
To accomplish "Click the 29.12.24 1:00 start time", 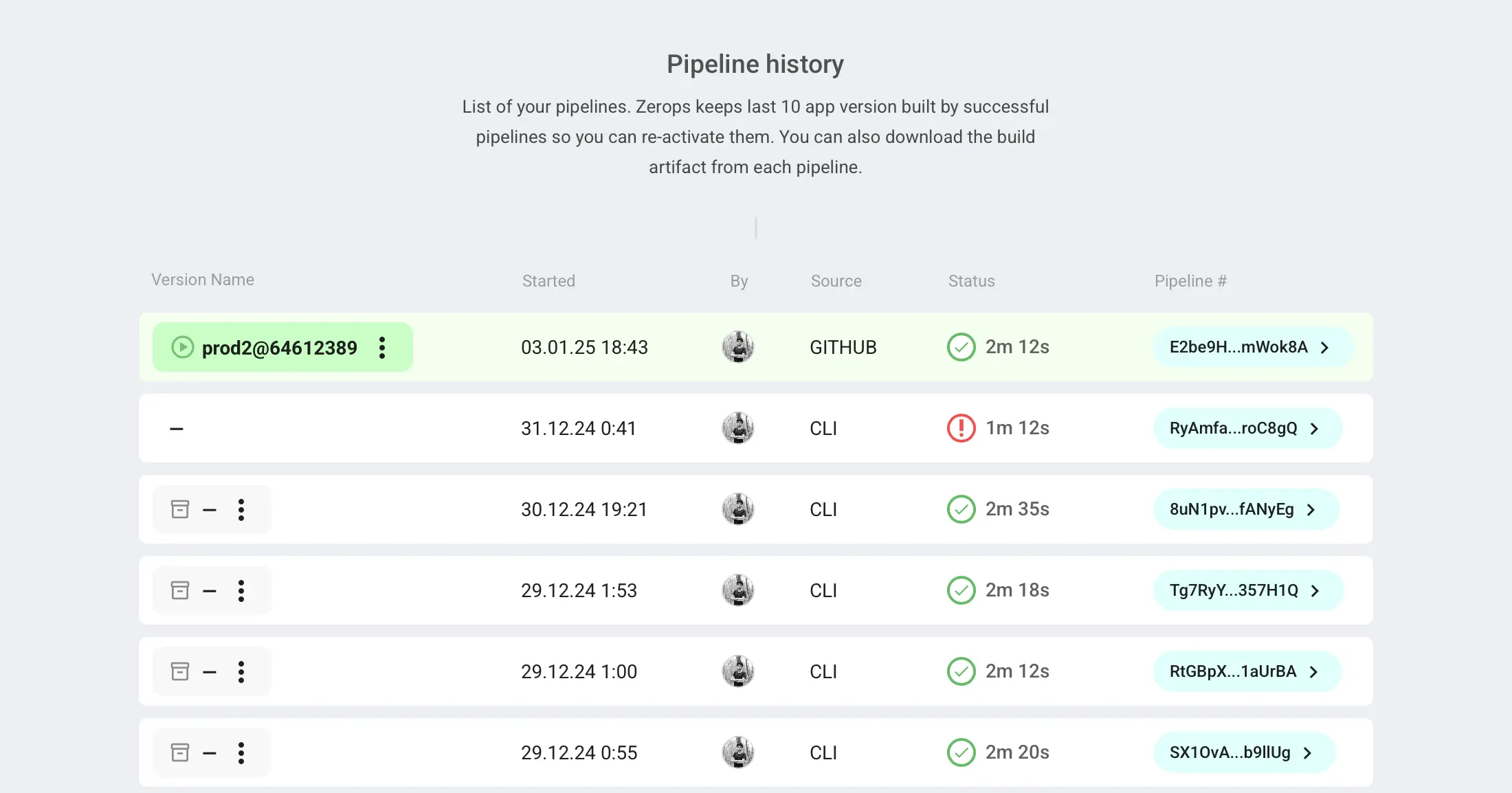I will click(x=579, y=671).
